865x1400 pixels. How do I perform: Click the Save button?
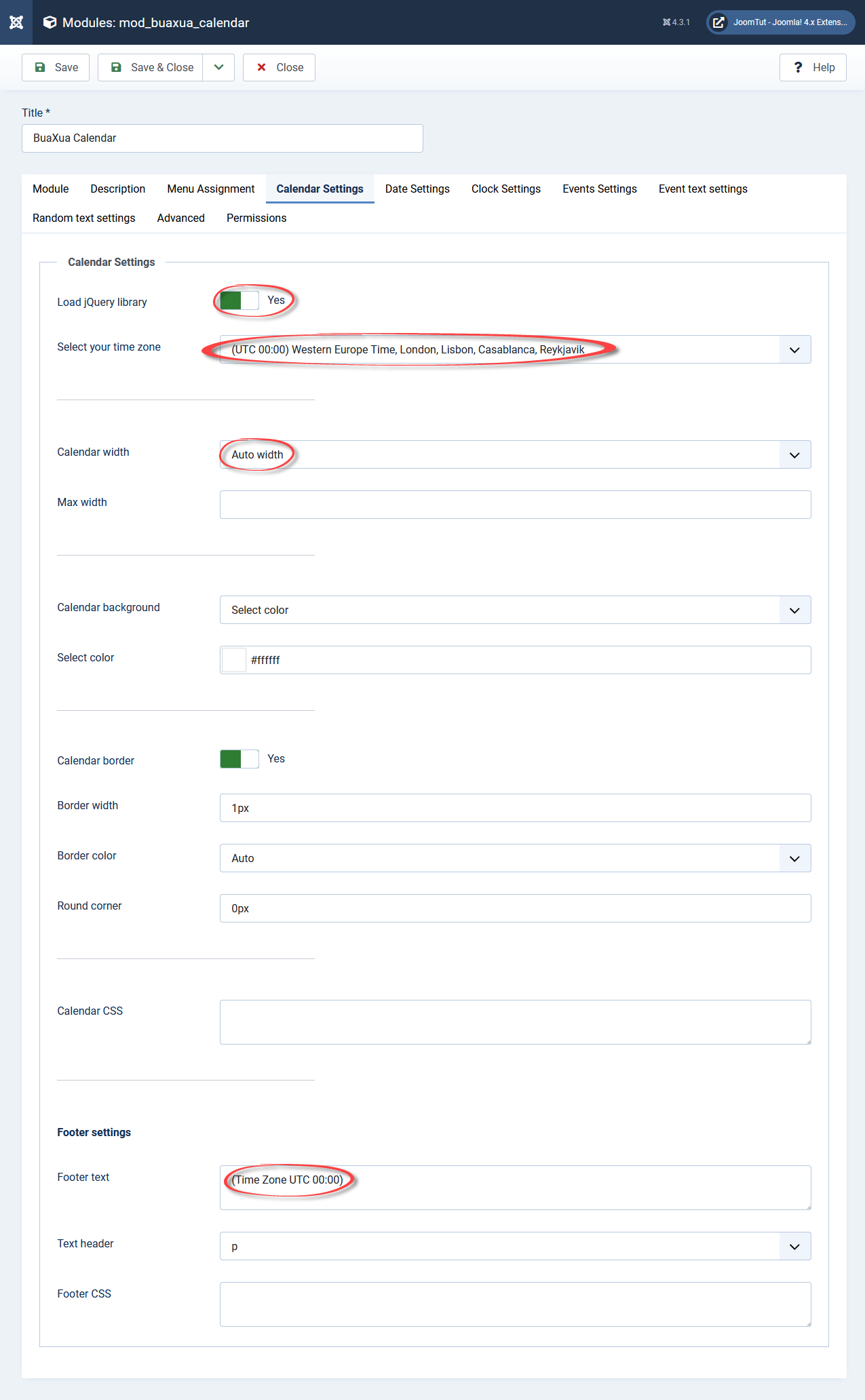tap(56, 67)
